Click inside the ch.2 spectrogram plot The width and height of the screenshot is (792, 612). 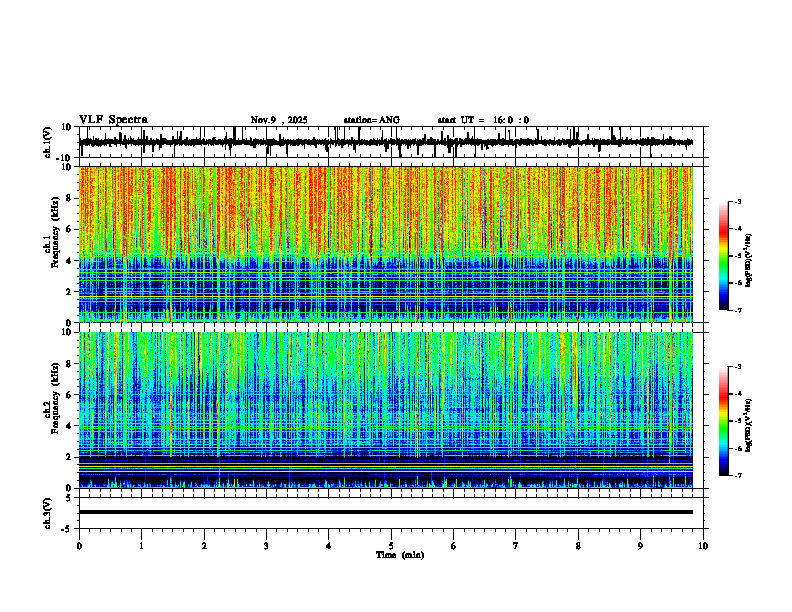(x=386, y=410)
